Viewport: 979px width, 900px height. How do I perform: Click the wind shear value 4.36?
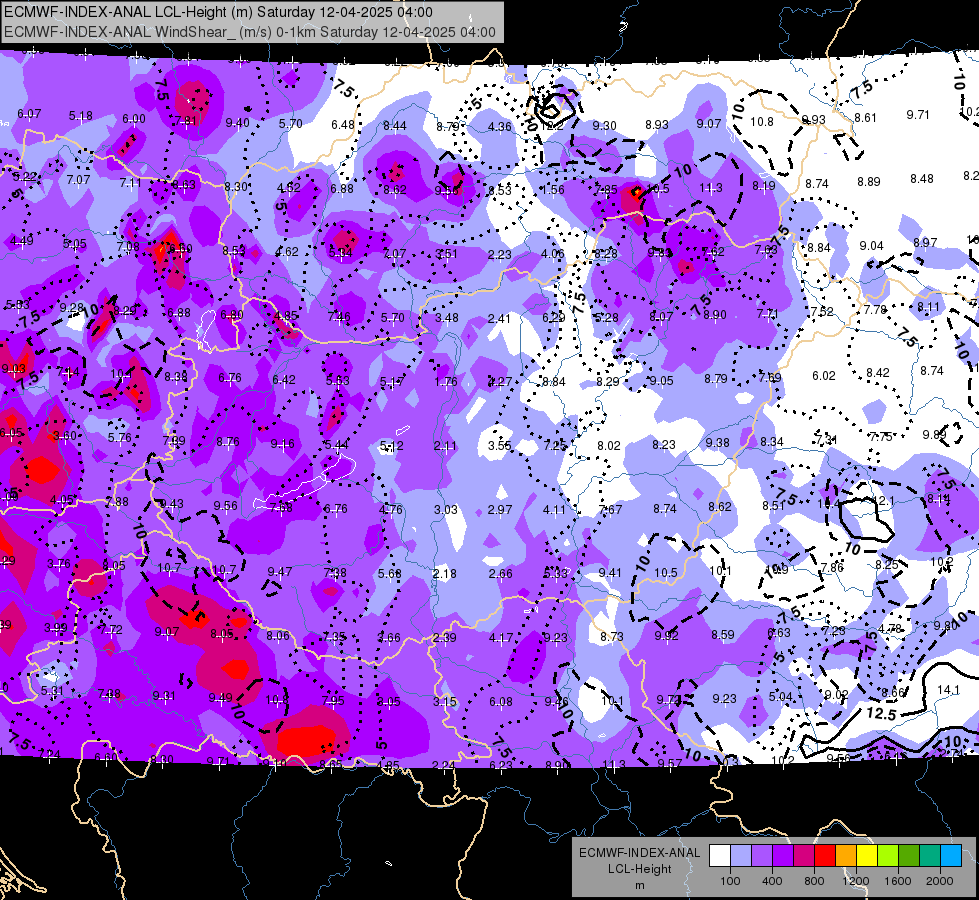499,126
